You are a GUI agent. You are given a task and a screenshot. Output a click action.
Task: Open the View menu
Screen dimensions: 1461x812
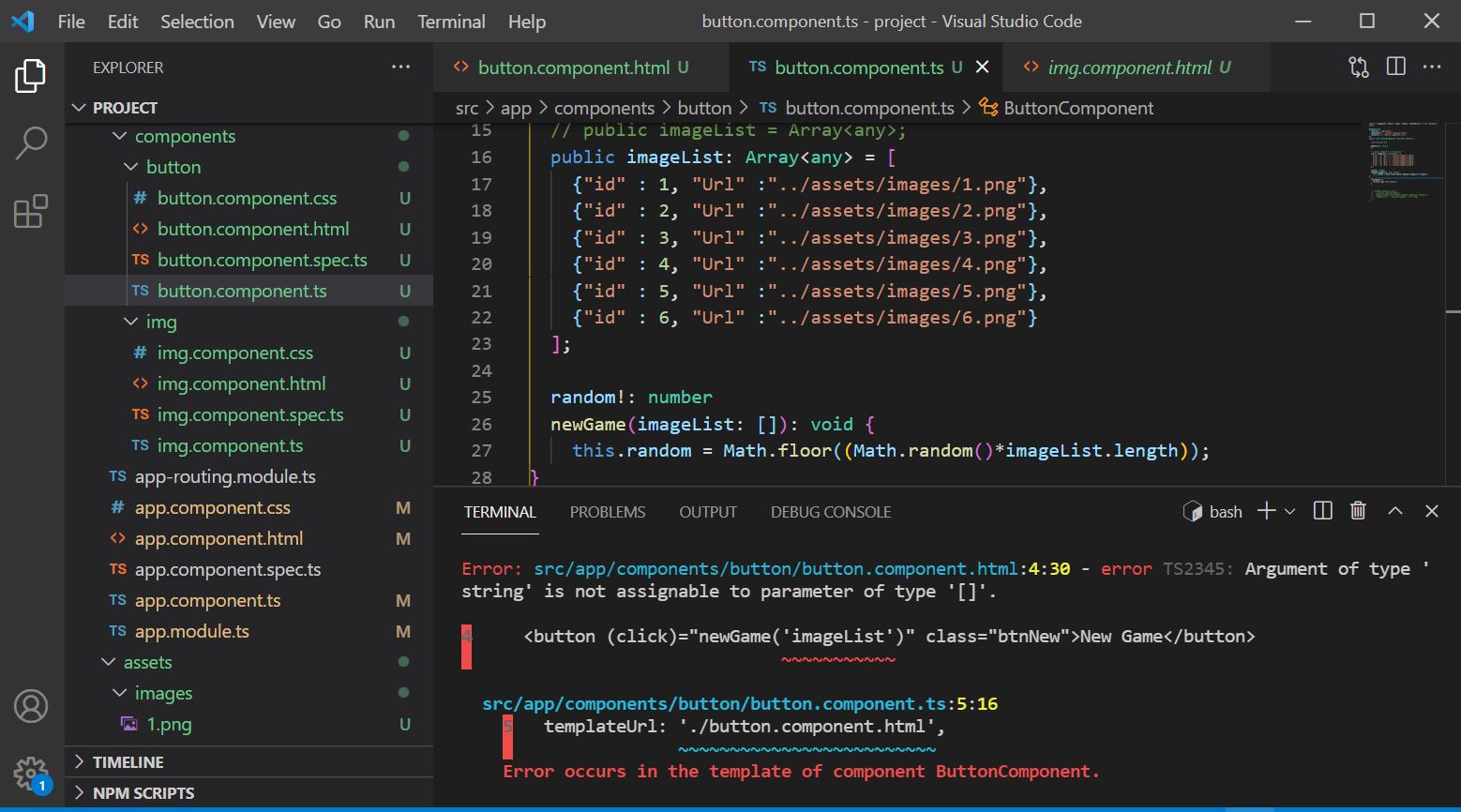click(x=276, y=21)
